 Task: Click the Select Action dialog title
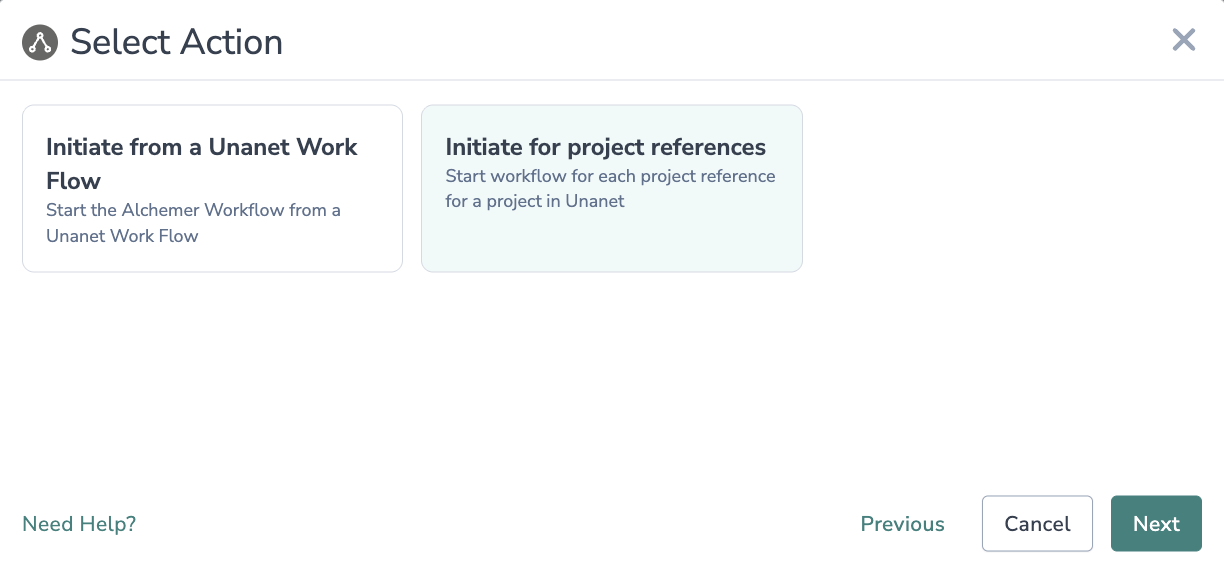[176, 42]
